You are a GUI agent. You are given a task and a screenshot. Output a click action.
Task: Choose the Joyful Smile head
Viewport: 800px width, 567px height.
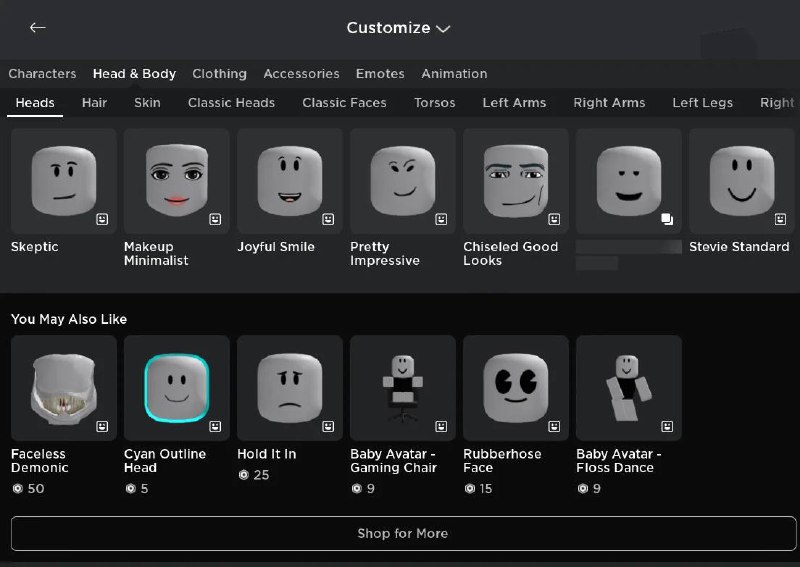coord(289,181)
